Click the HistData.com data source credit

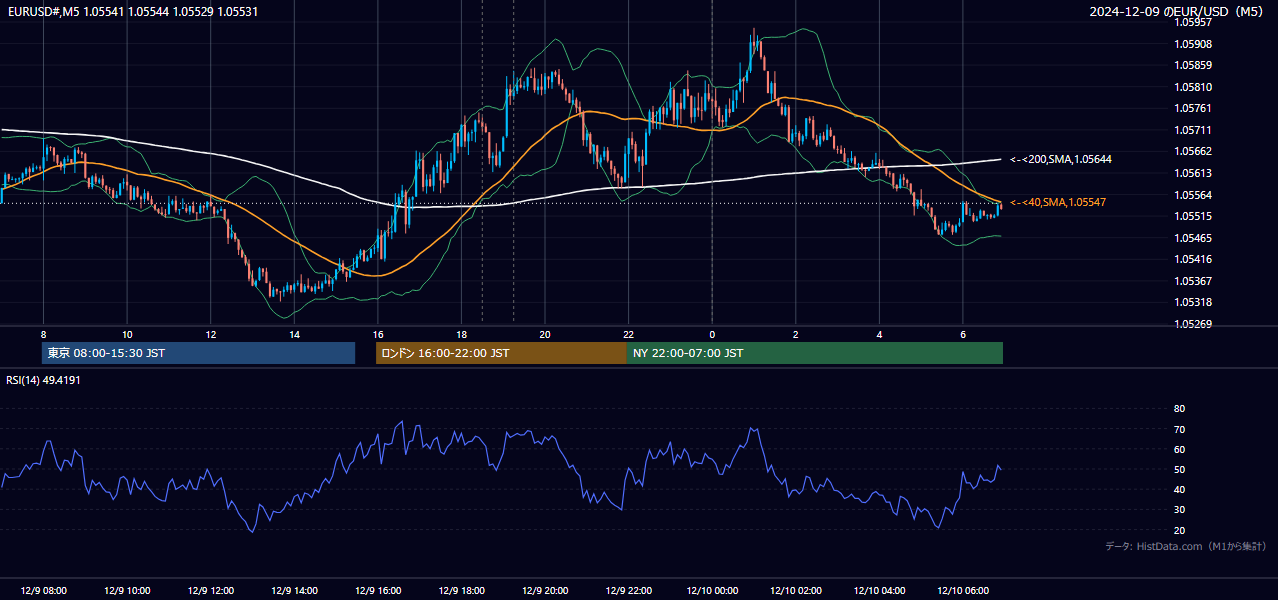click(1185, 546)
